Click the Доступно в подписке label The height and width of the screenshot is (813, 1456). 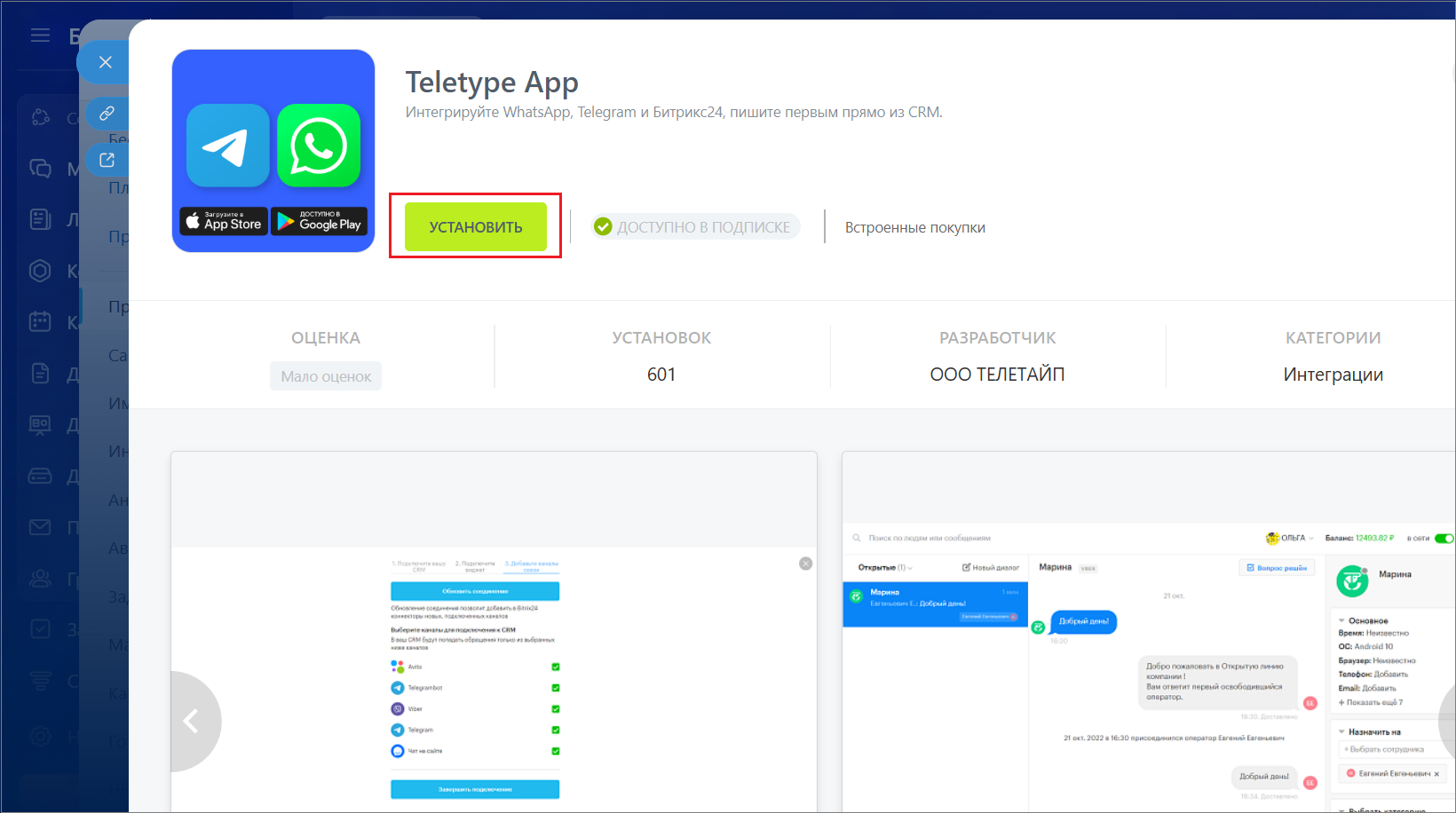(696, 227)
